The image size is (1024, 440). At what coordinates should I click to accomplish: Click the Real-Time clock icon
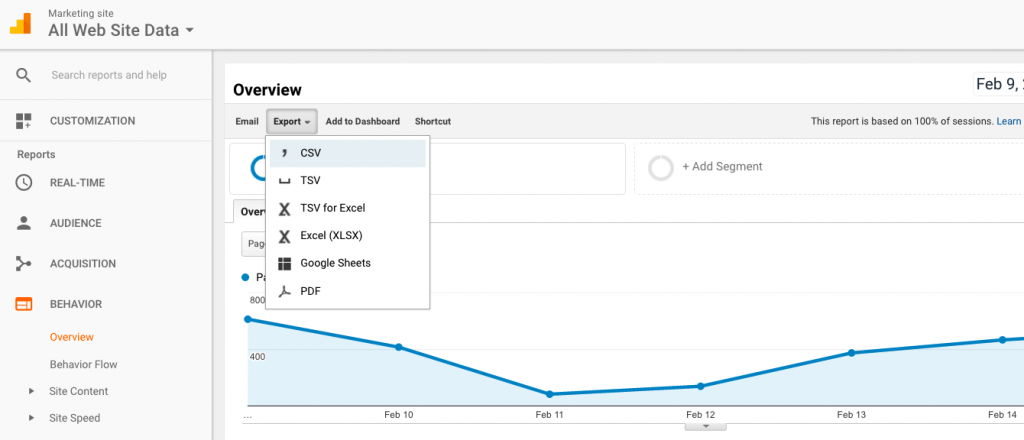(x=24, y=183)
